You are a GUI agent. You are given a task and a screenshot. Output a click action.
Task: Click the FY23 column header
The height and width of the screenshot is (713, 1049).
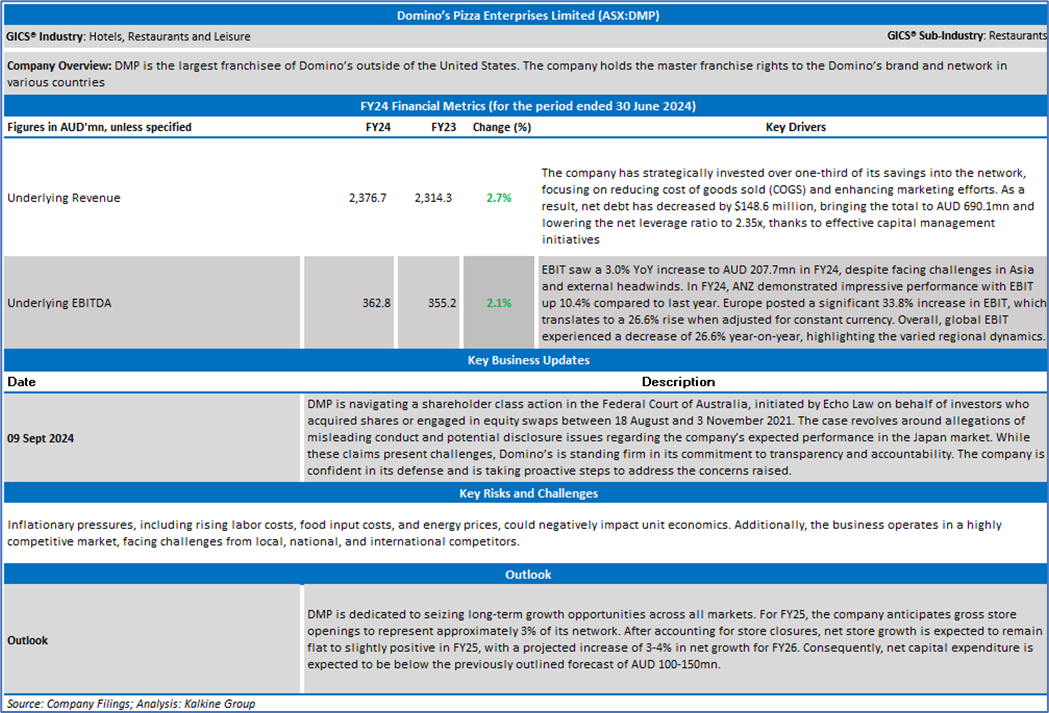[444, 127]
